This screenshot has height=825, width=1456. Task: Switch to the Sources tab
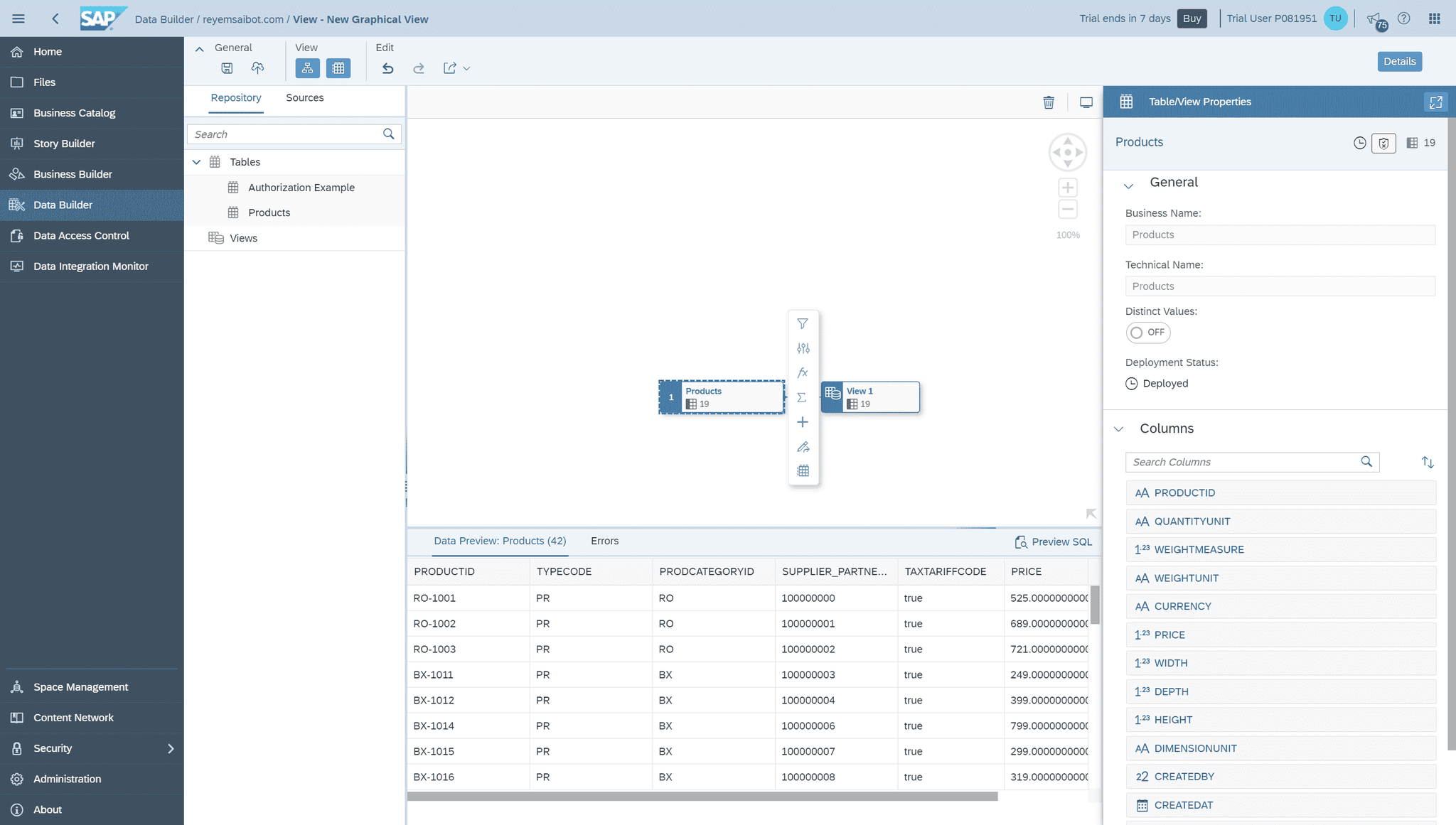point(304,97)
